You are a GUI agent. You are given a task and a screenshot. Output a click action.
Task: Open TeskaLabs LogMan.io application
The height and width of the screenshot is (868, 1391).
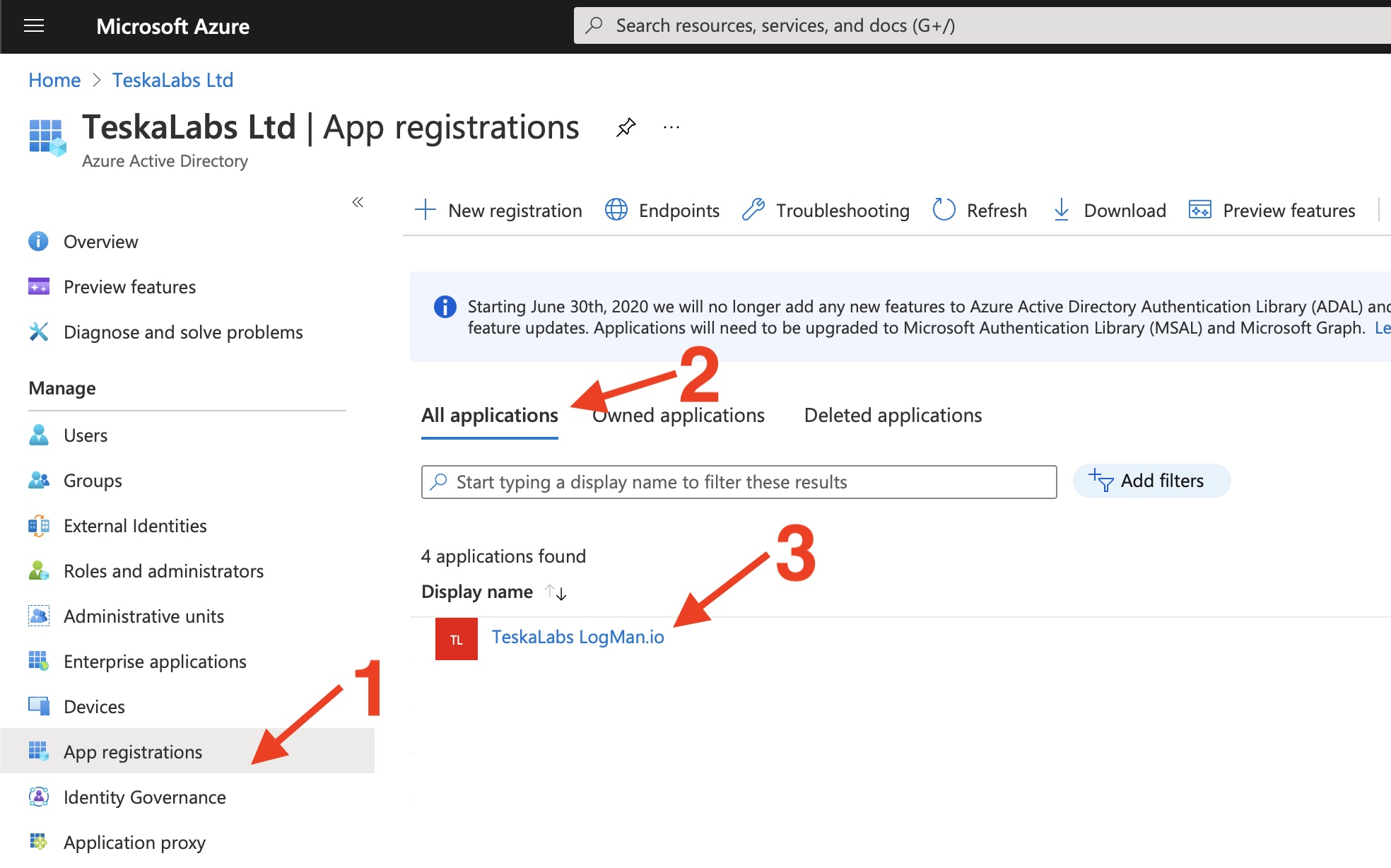578,637
